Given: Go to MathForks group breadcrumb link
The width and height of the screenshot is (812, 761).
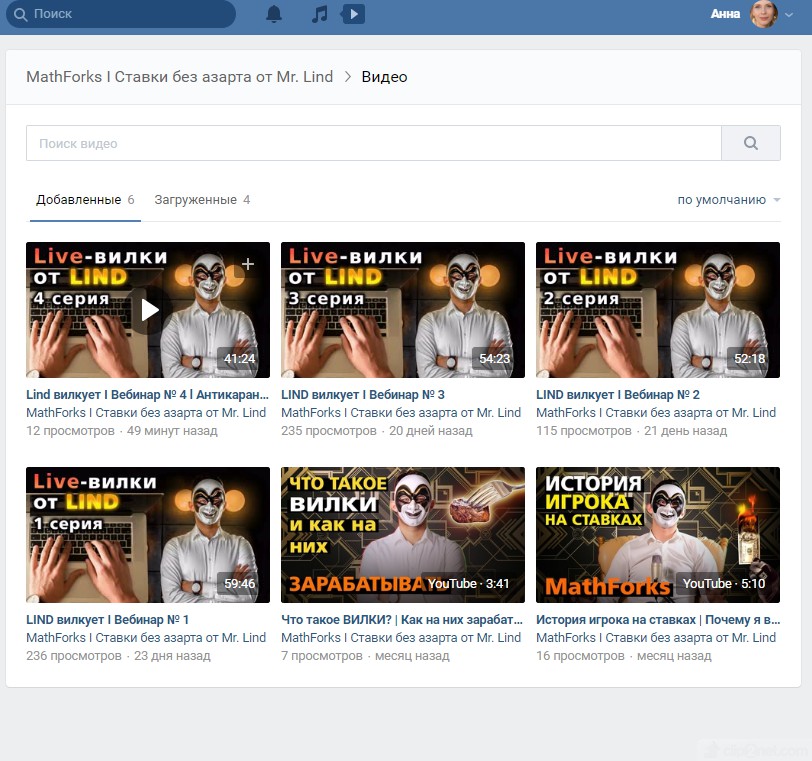Looking at the screenshot, I should point(179,77).
